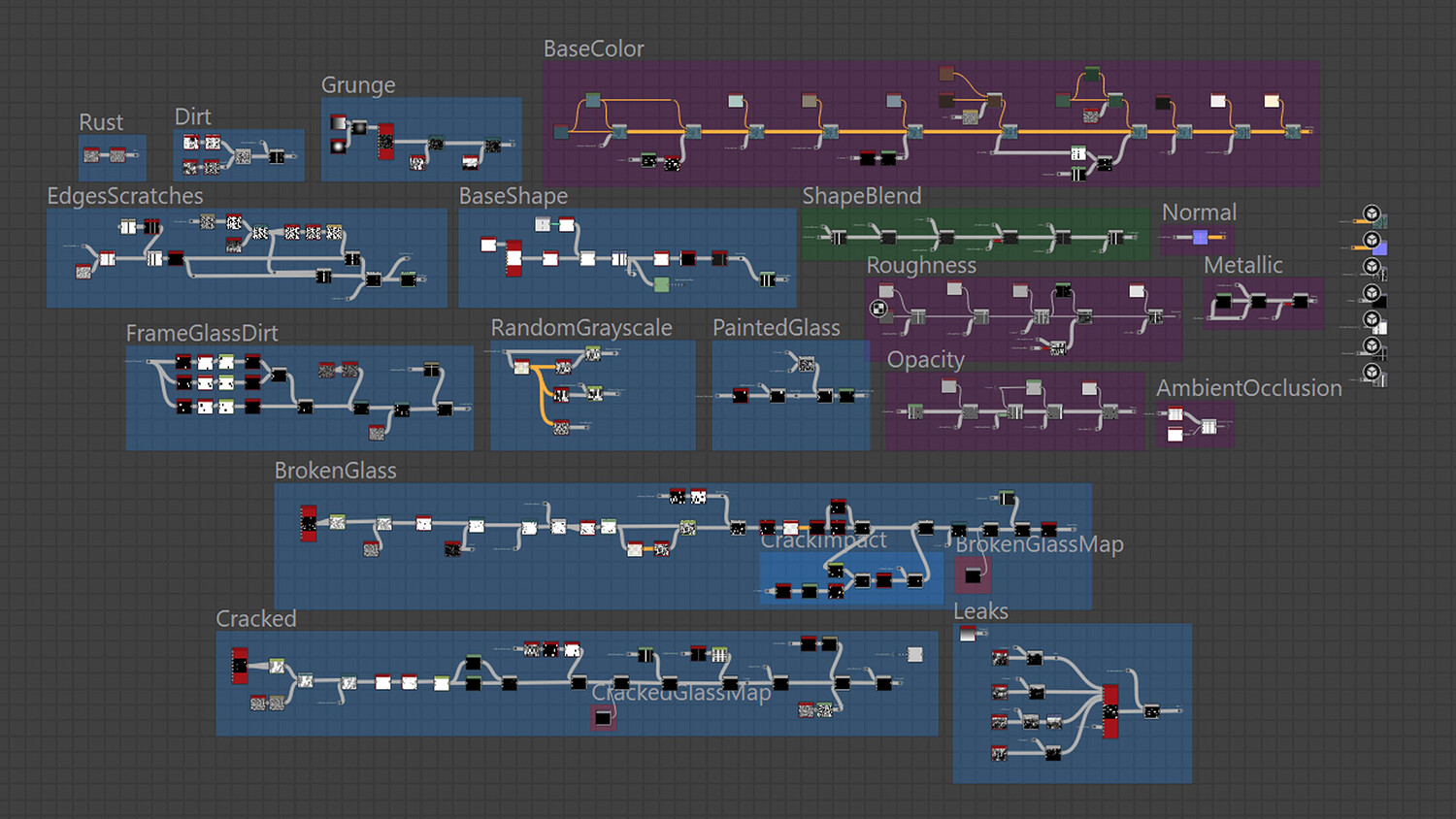
Task: Click the AmbientOcclusion frame label
Action: coord(1249,388)
